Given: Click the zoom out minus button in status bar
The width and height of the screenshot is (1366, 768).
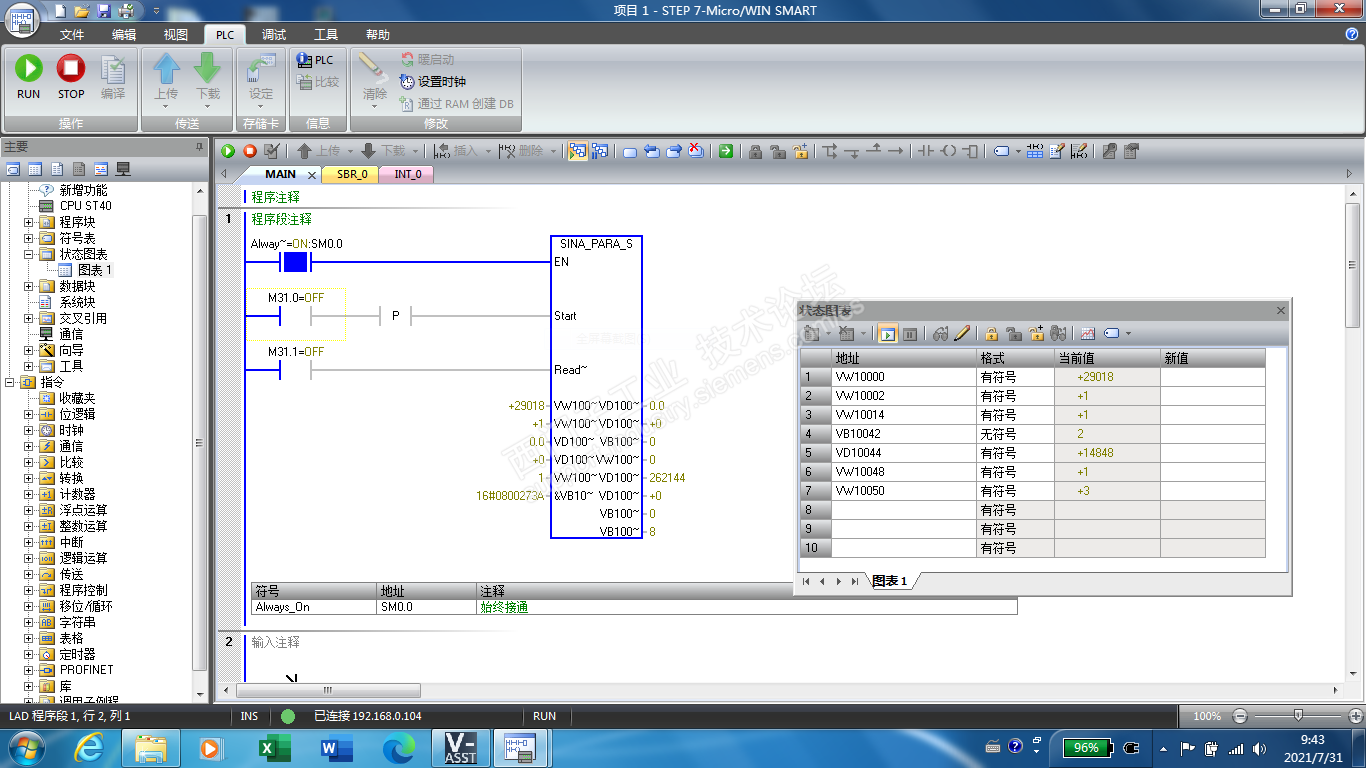Looking at the screenshot, I should tap(1240, 716).
